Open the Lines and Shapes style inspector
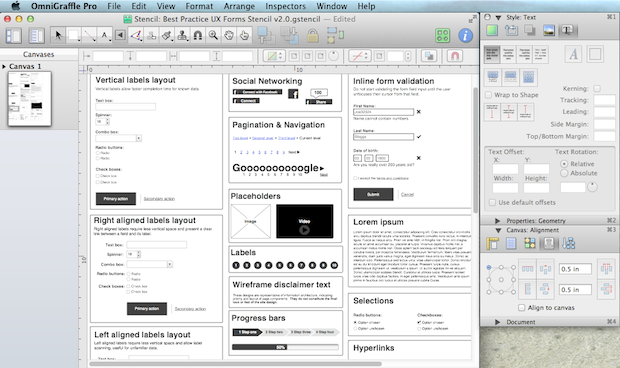Viewport: 620px width, 368px height. coord(511,30)
